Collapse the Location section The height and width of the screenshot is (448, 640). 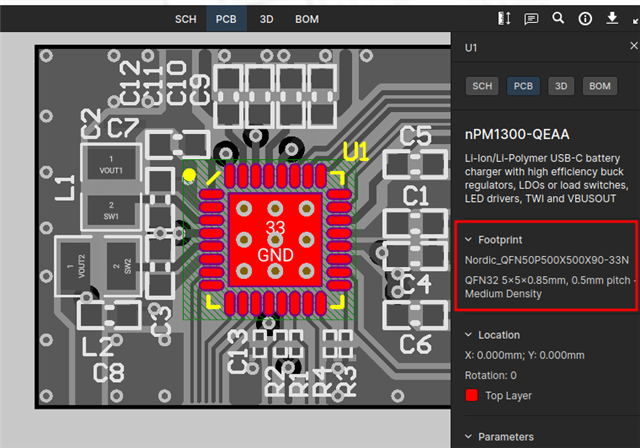[x=469, y=335]
